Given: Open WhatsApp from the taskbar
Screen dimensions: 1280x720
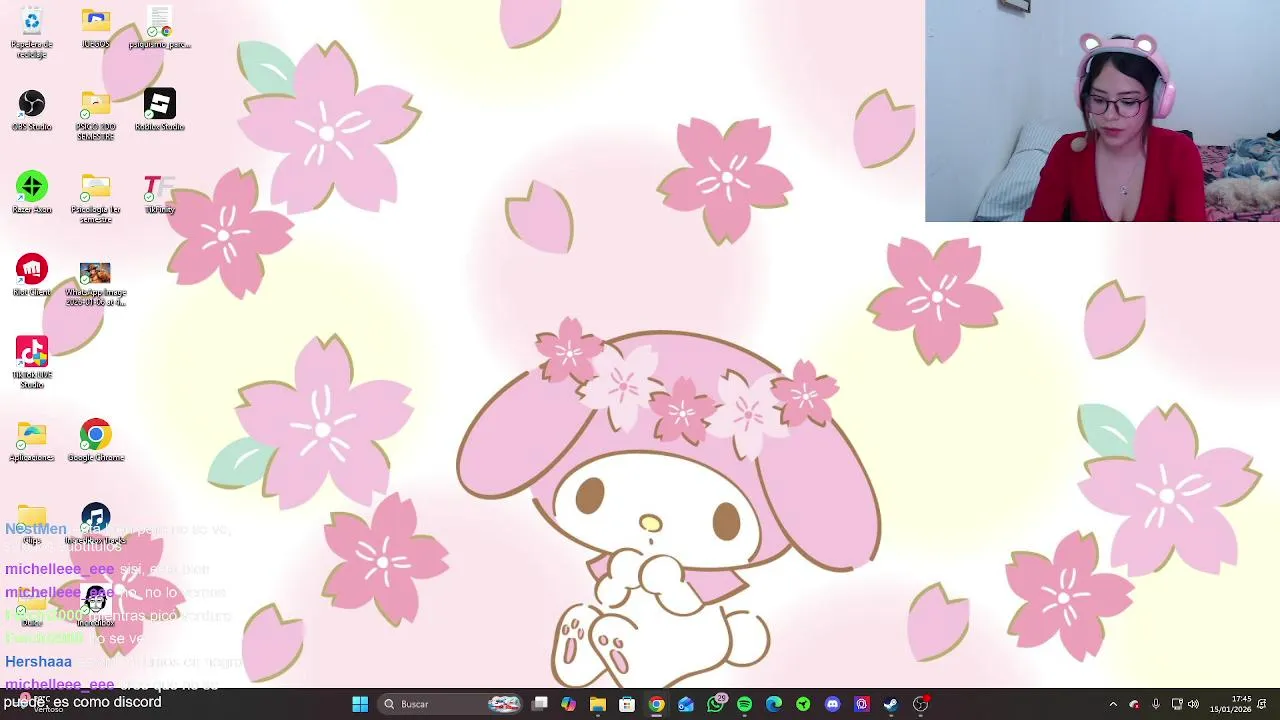Looking at the screenshot, I should pyautogui.click(x=715, y=704).
